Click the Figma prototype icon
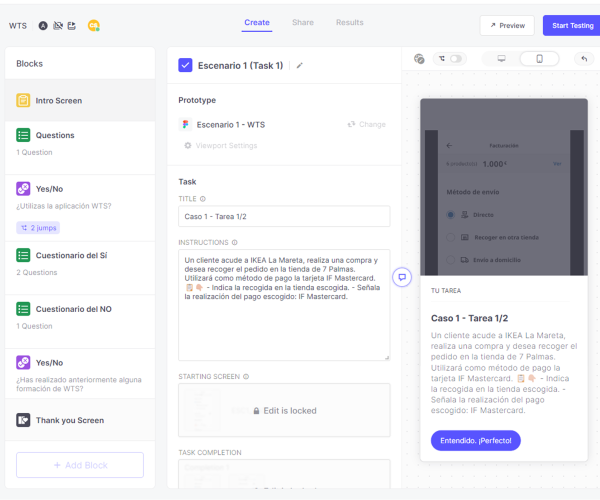600x500 pixels. 186,124
